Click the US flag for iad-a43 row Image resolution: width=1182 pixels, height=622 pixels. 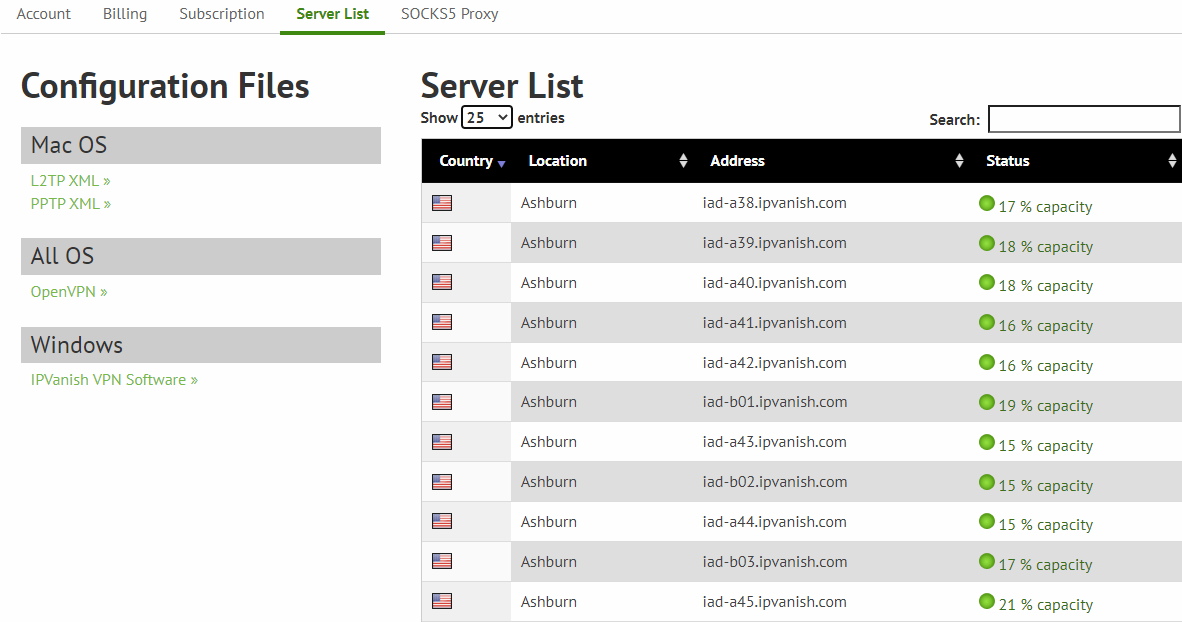442,442
